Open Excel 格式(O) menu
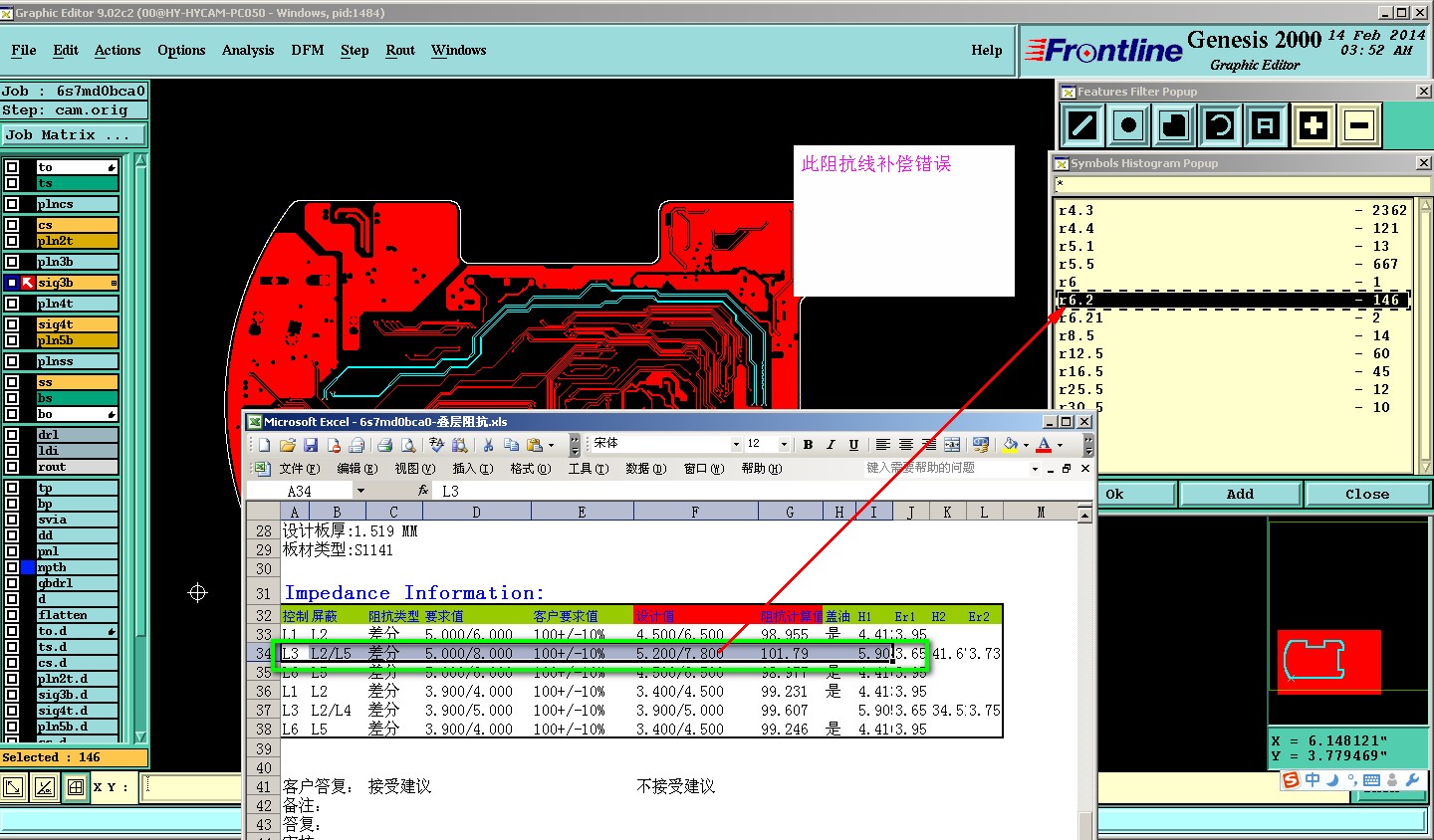The image size is (1434, 840). 531,468
